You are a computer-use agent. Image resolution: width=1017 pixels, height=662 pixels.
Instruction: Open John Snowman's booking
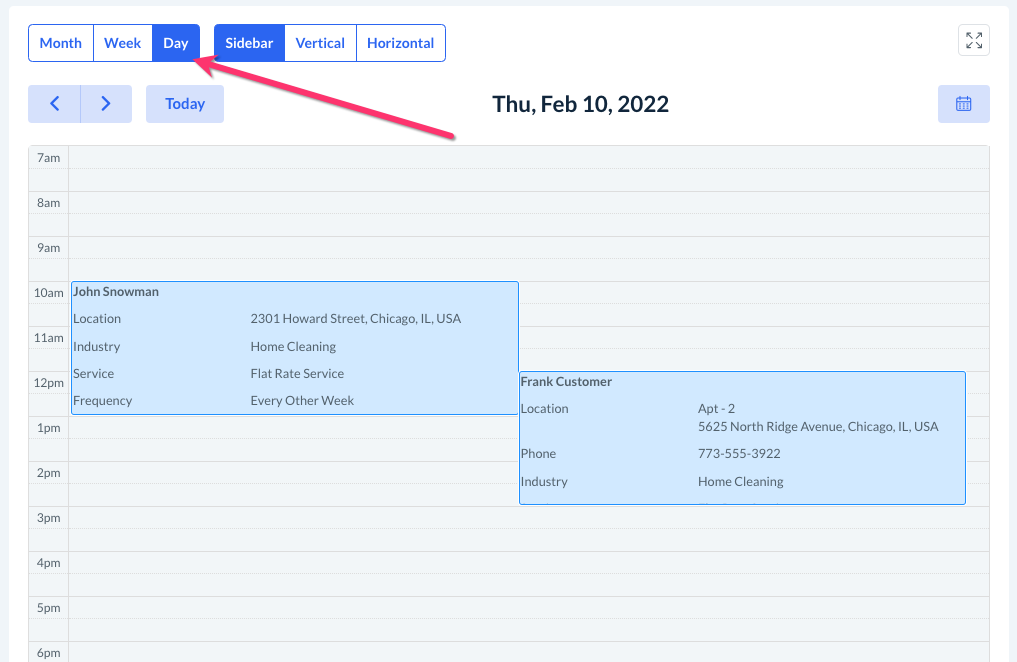tap(116, 292)
